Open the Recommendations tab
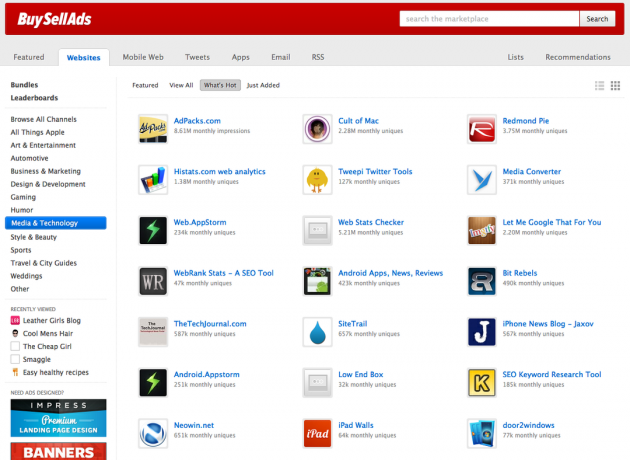 [578, 57]
